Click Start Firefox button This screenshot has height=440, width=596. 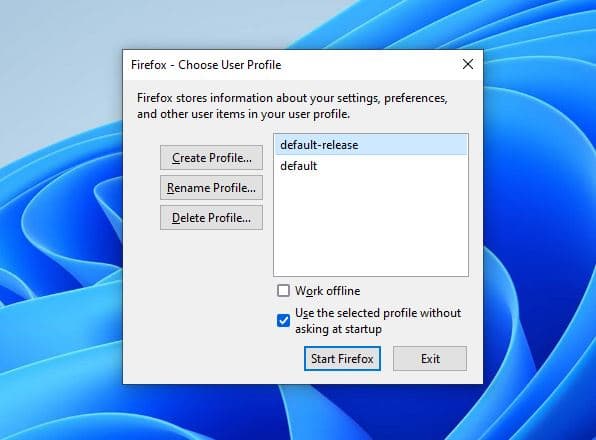click(x=342, y=359)
